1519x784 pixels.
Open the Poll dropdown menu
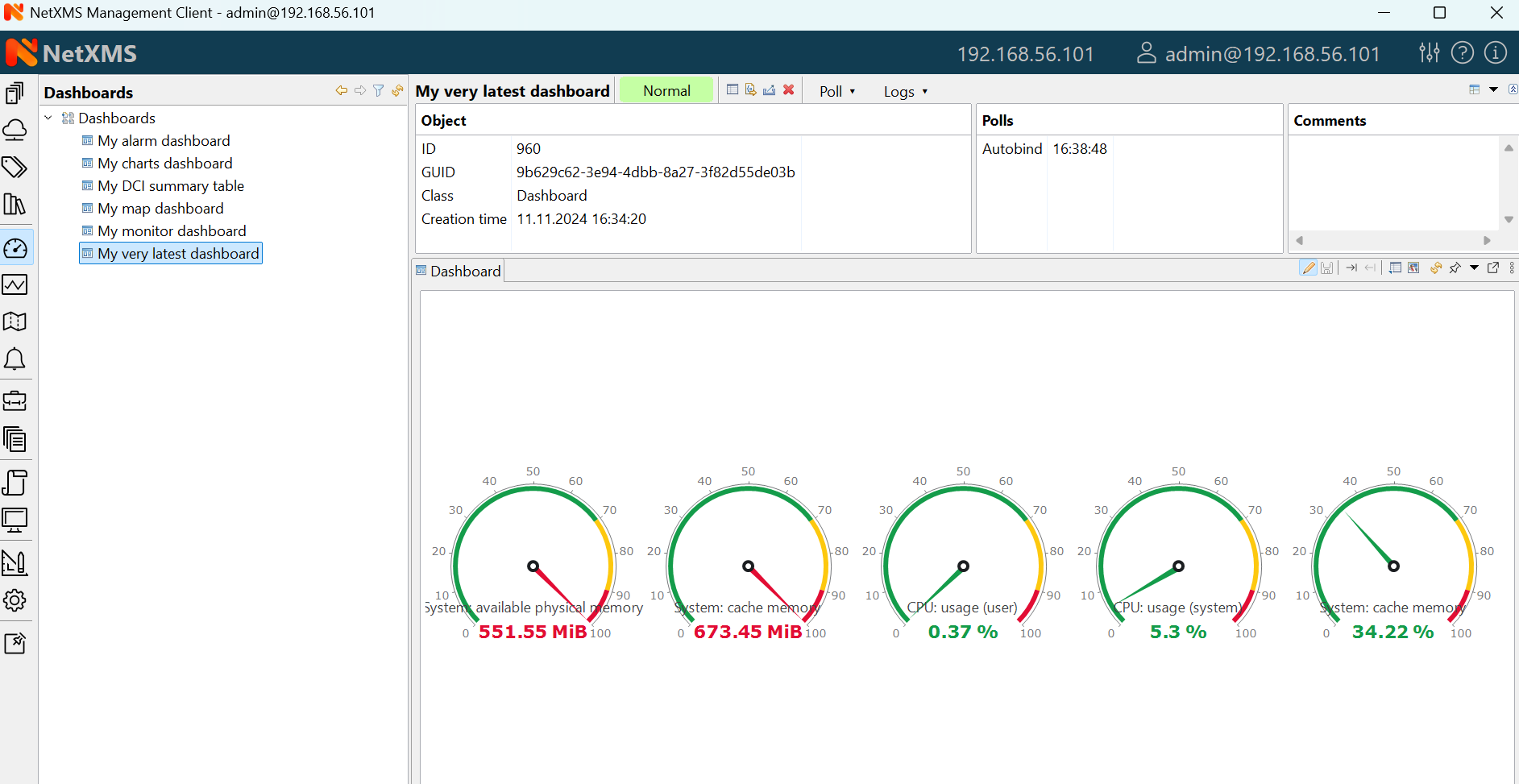(836, 92)
